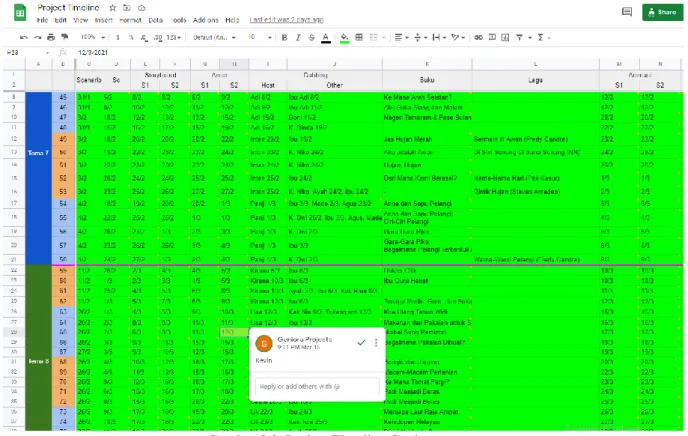Open comment more options menu
This screenshot has width=688, height=436.
coord(376,343)
